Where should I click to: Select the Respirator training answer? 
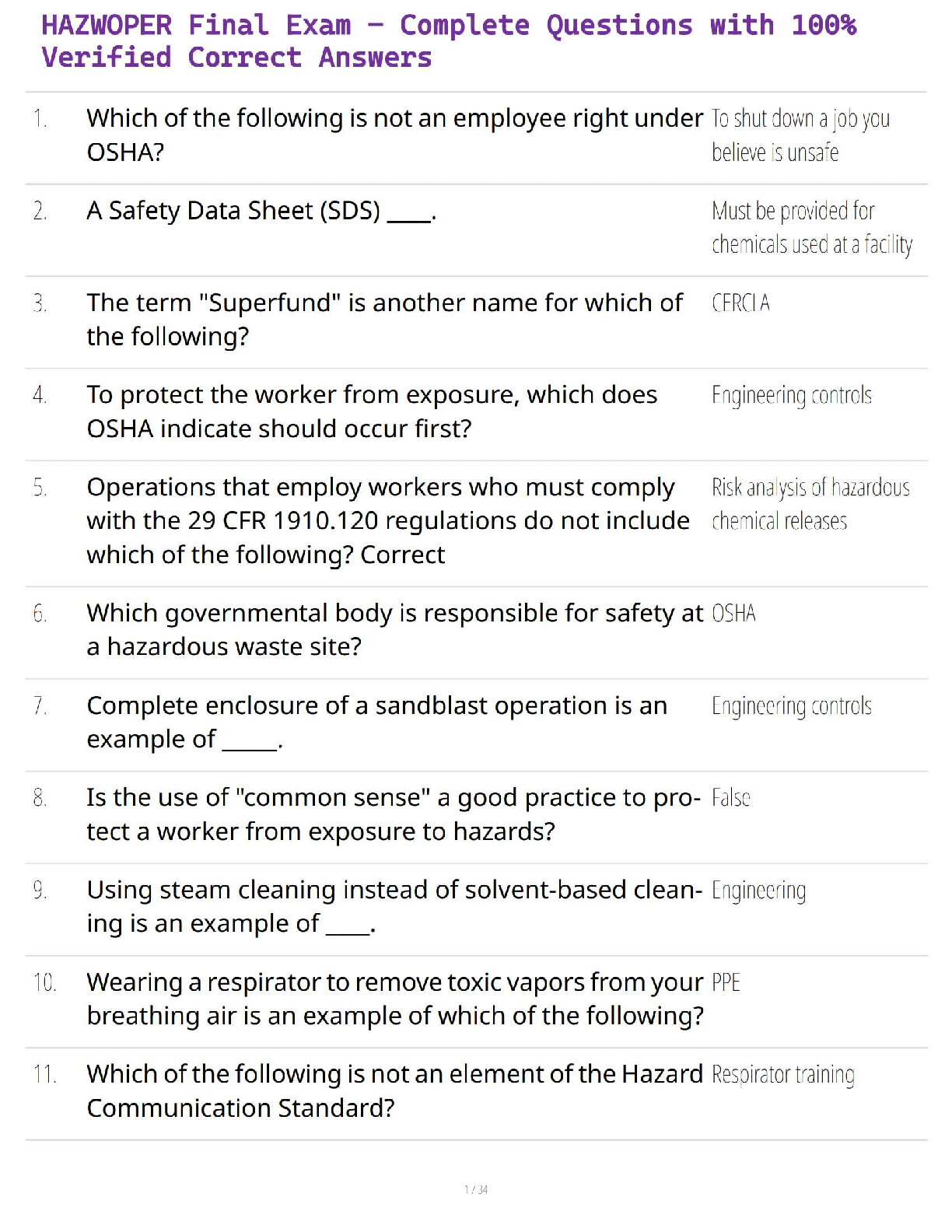tap(782, 1075)
